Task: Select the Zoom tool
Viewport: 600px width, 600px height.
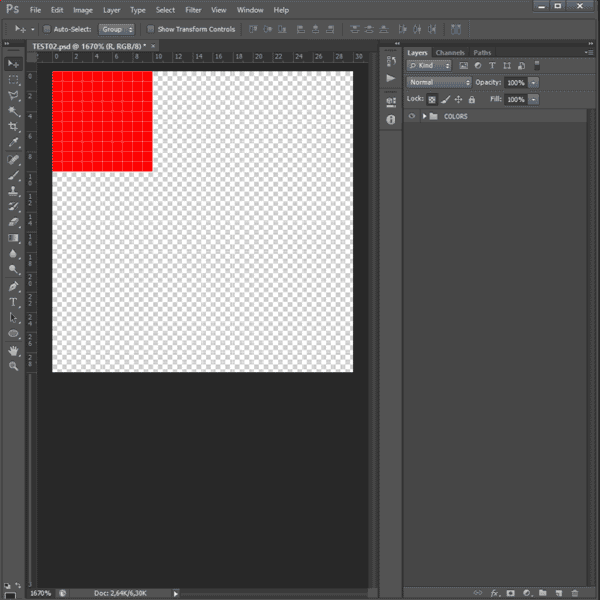Action: (x=13, y=366)
